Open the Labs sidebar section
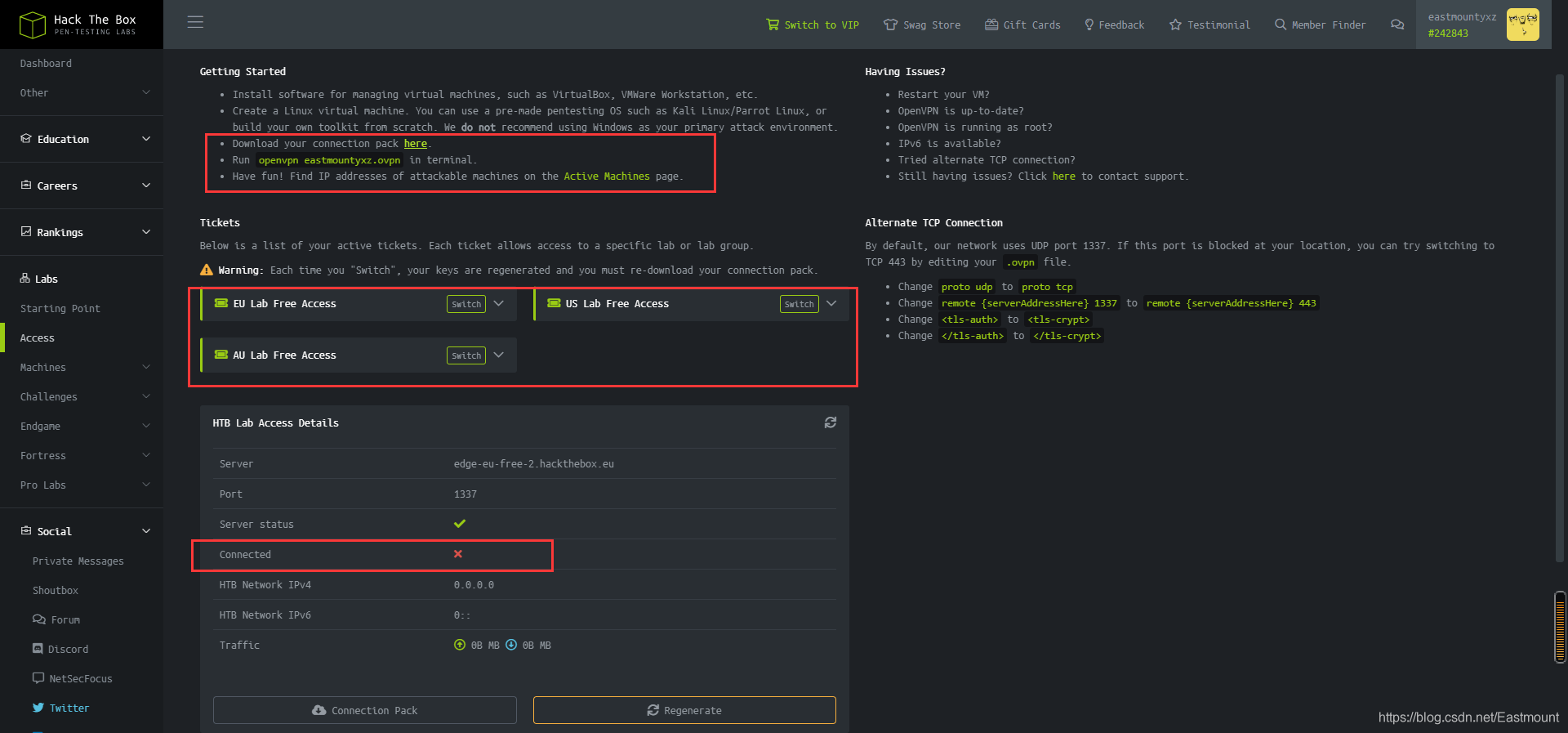This screenshot has height=733, width=1568. point(39,279)
